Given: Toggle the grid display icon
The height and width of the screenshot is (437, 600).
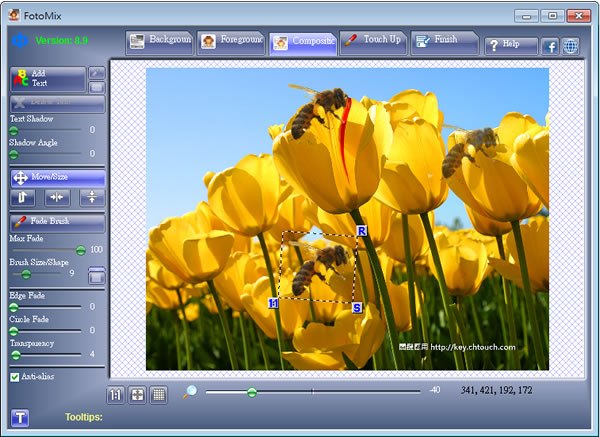Looking at the screenshot, I should click(158, 394).
